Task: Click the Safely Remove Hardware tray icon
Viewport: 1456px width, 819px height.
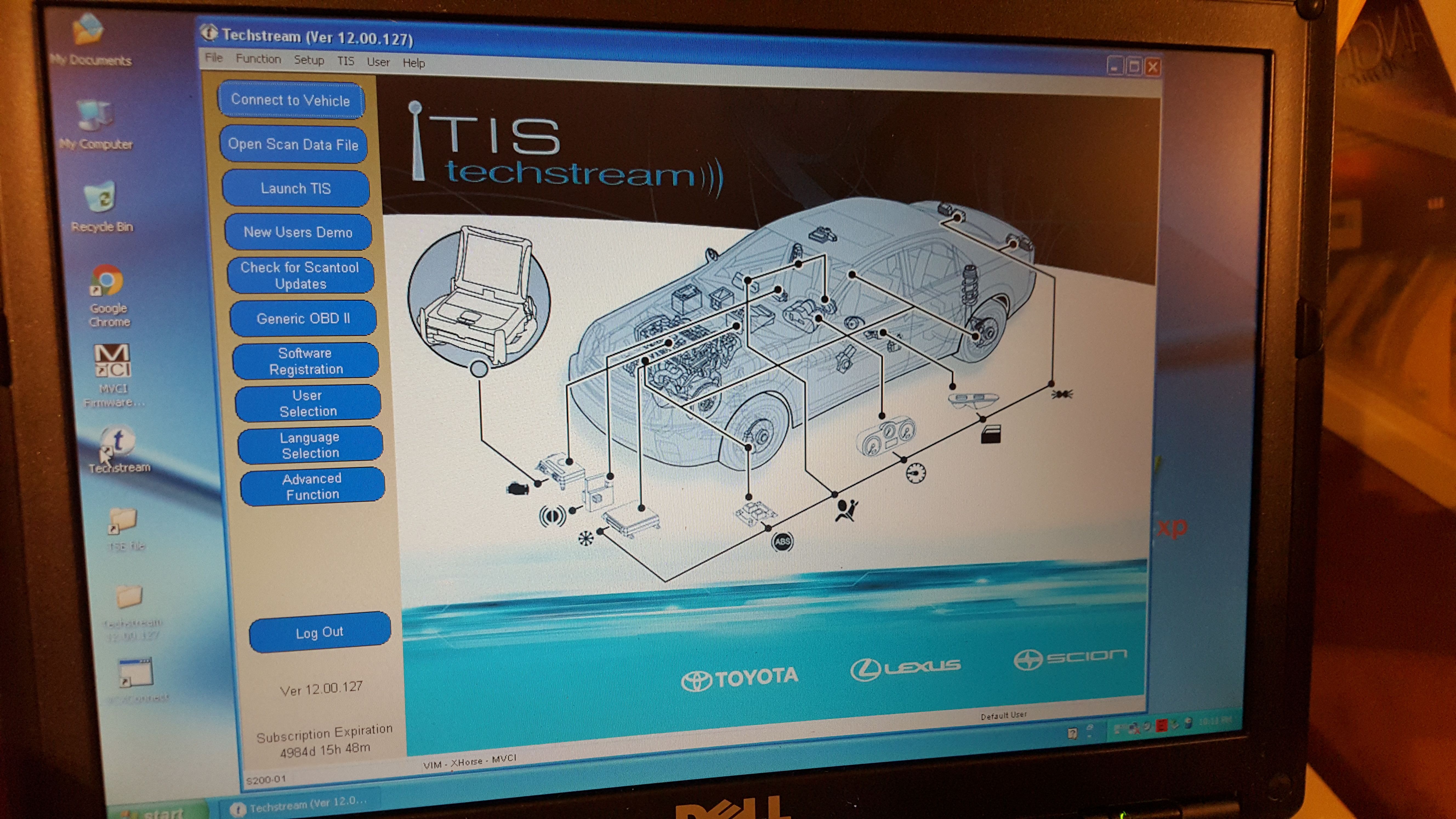Action: [1176, 724]
